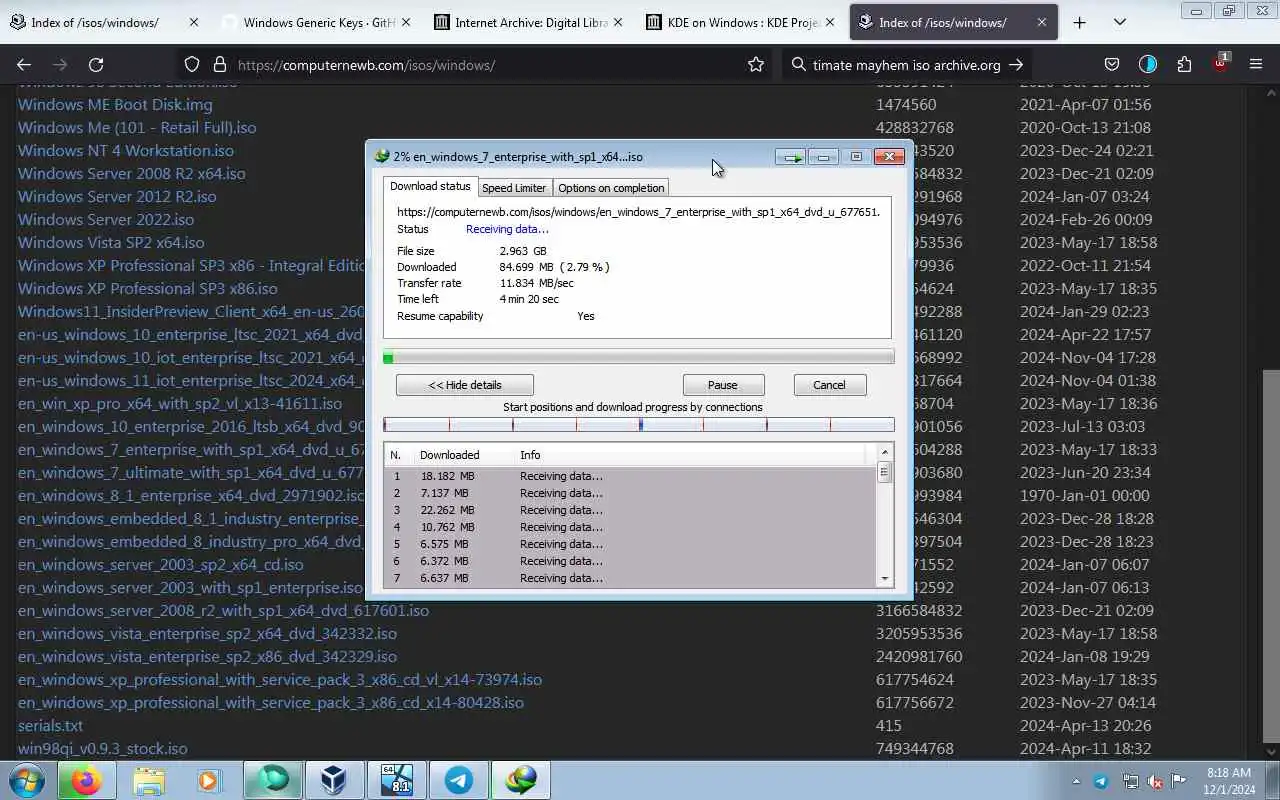Open the taskbar clock showing 8:18 AM

(1228, 781)
